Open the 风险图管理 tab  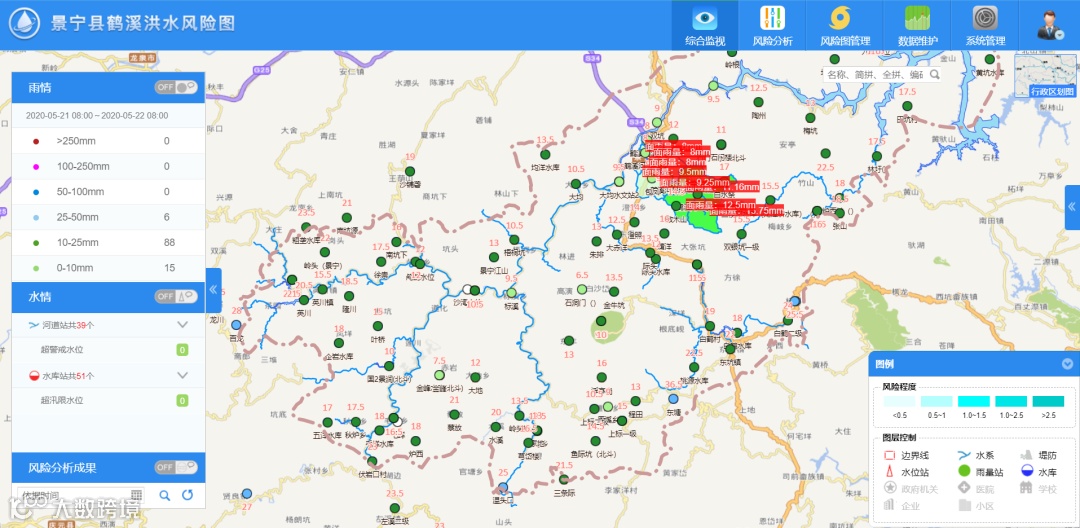pos(844,25)
